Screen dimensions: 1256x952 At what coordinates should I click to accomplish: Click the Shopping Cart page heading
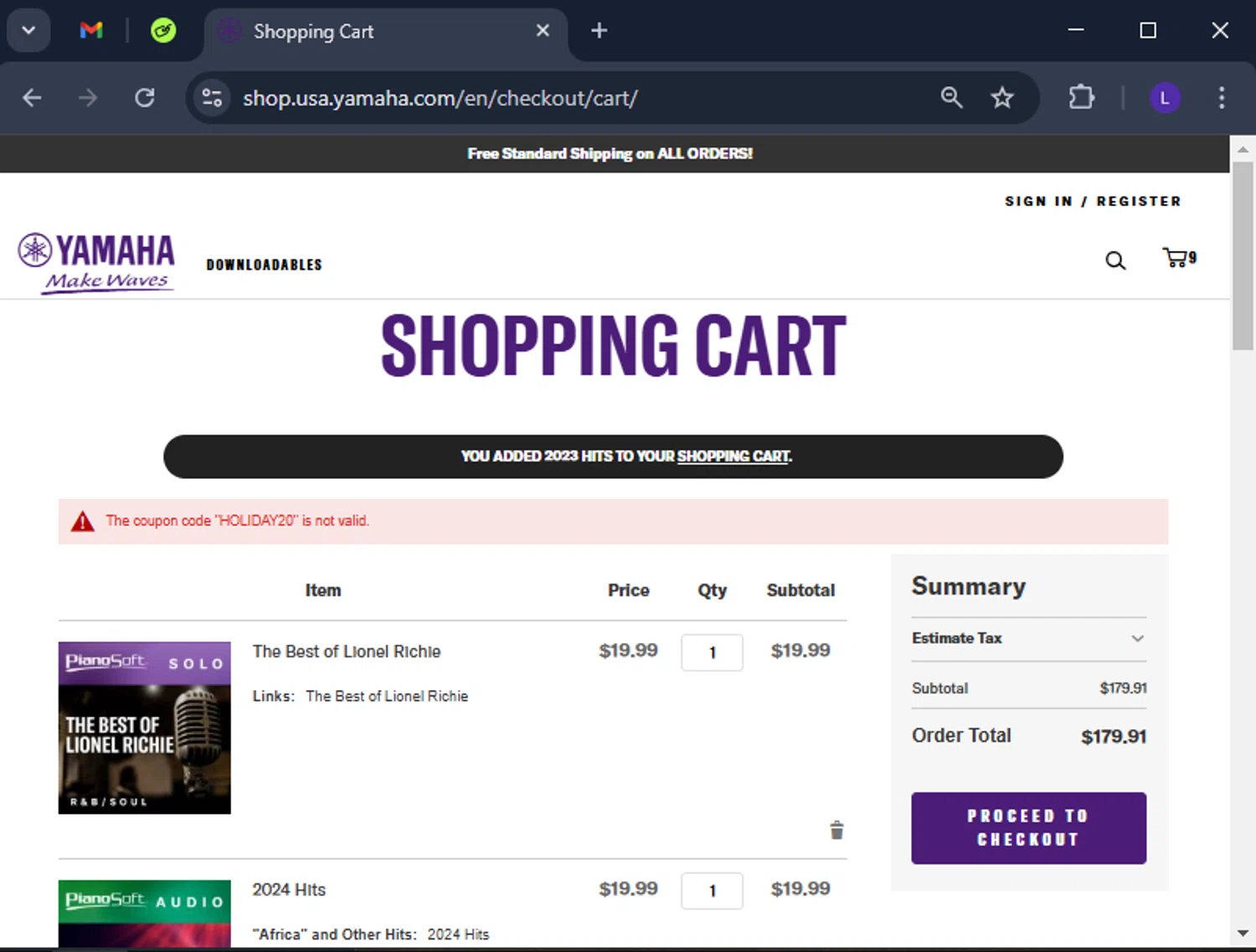pyautogui.click(x=613, y=345)
